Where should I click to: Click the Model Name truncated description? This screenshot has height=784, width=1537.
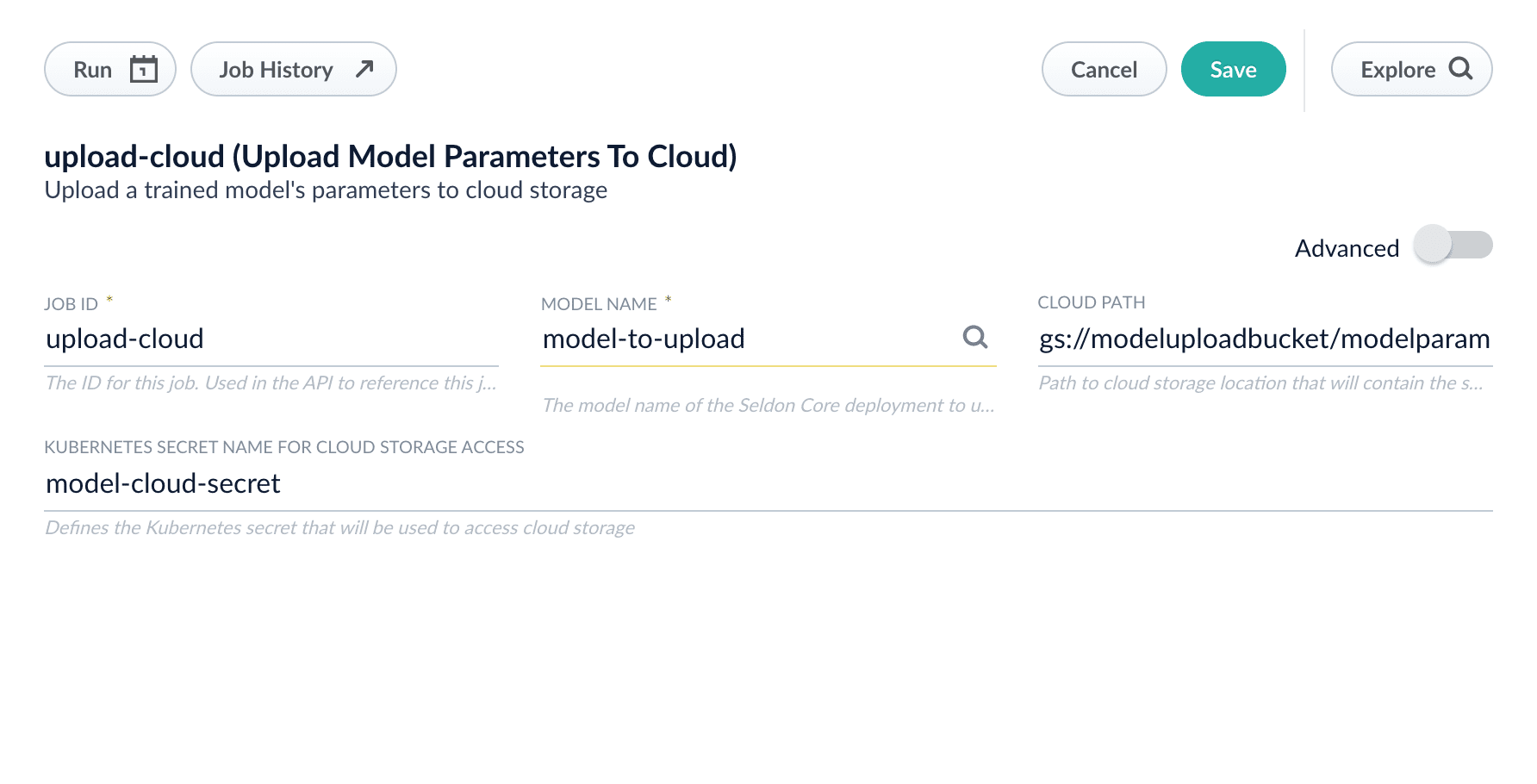click(x=768, y=405)
